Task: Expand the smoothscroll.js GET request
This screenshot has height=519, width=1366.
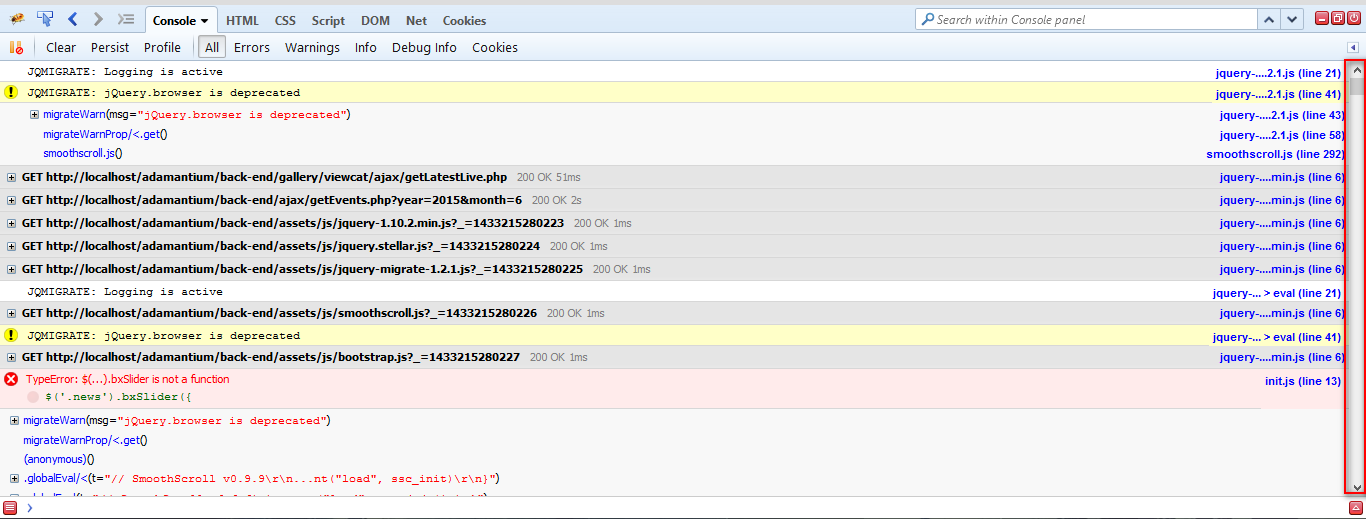Action: tap(12, 313)
